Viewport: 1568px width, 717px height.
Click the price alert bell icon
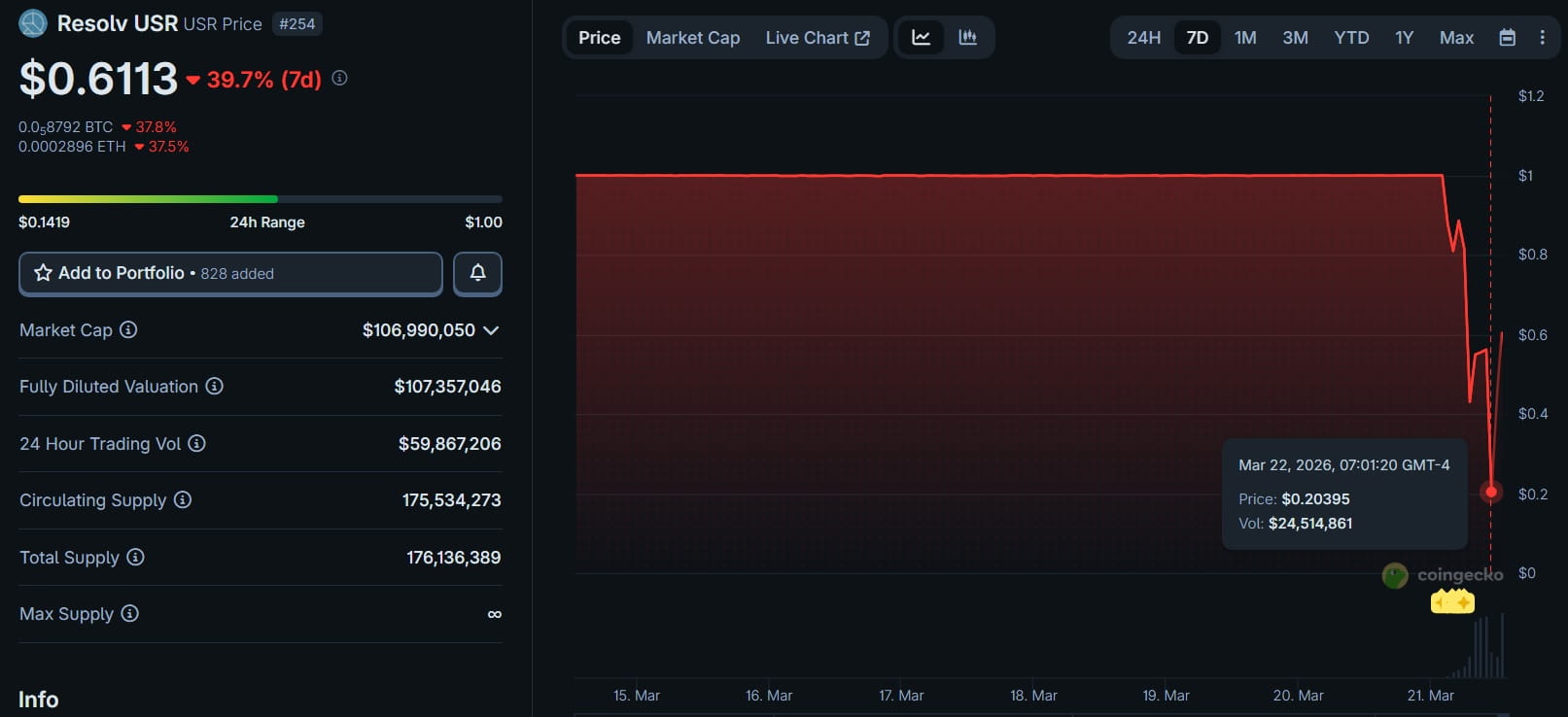point(477,273)
